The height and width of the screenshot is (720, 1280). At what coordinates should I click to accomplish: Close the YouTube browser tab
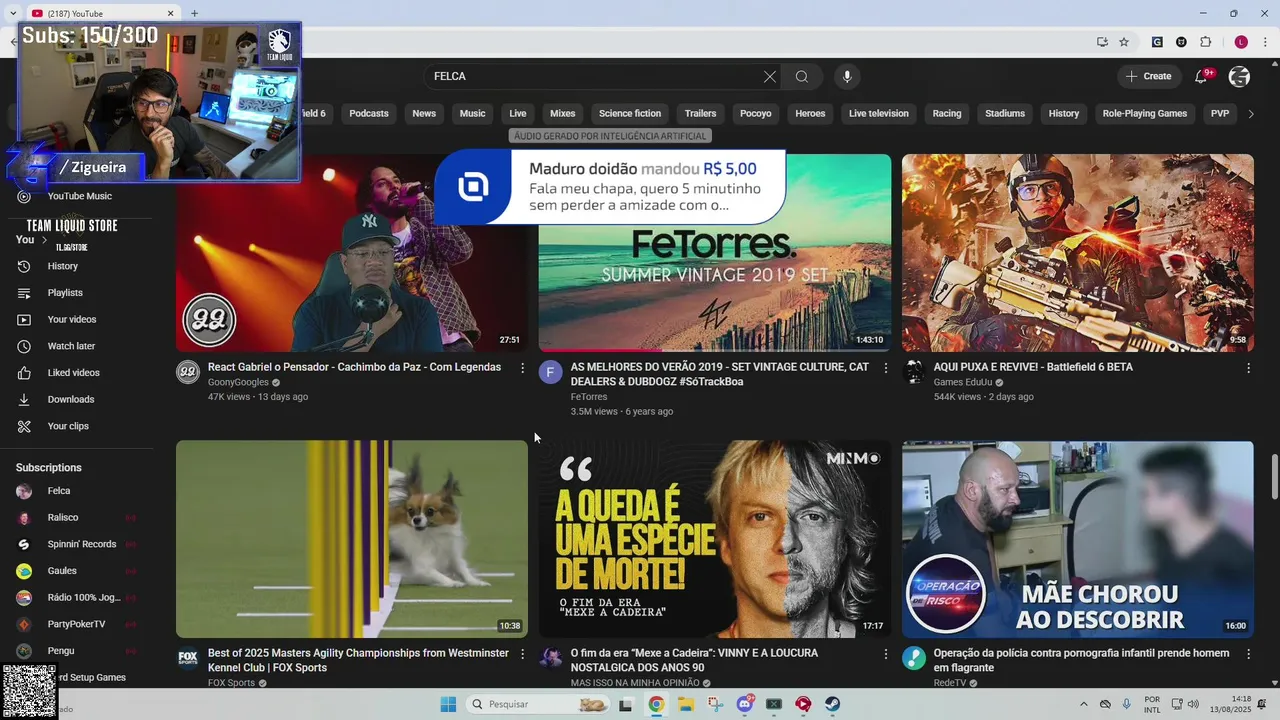point(171,13)
